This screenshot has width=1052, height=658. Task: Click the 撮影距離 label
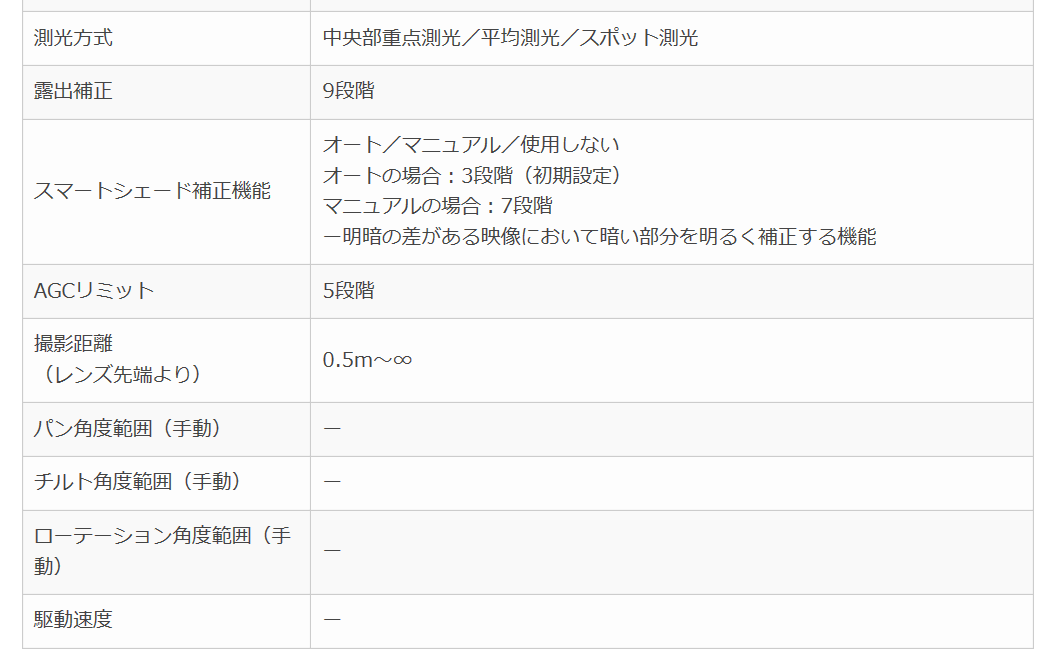(x=73, y=343)
